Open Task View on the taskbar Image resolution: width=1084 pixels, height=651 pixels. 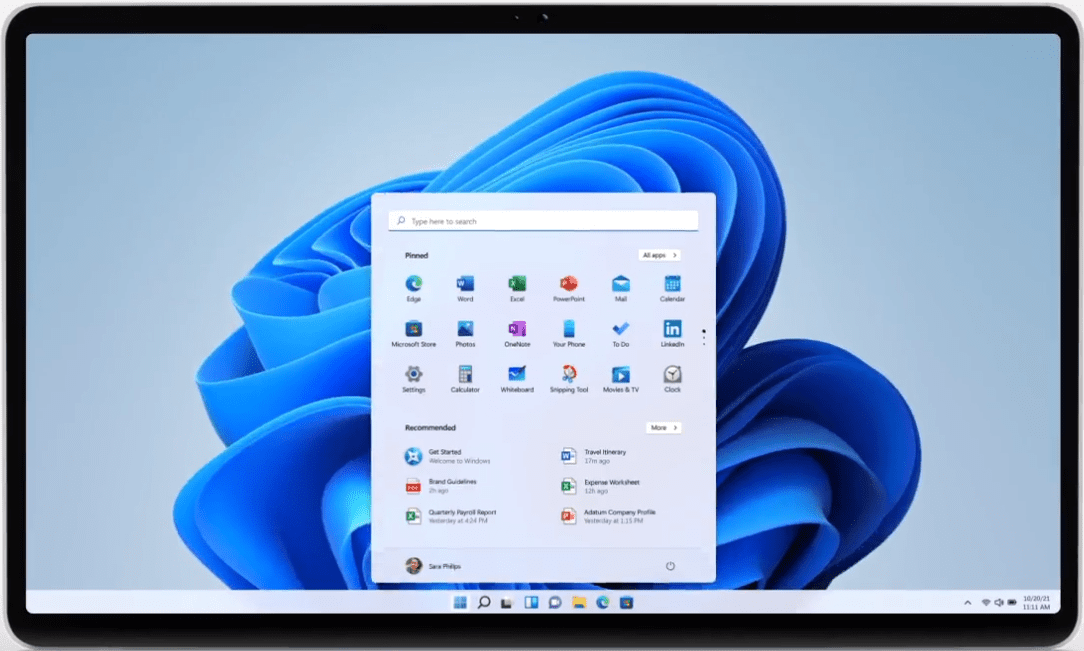click(x=507, y=603)
